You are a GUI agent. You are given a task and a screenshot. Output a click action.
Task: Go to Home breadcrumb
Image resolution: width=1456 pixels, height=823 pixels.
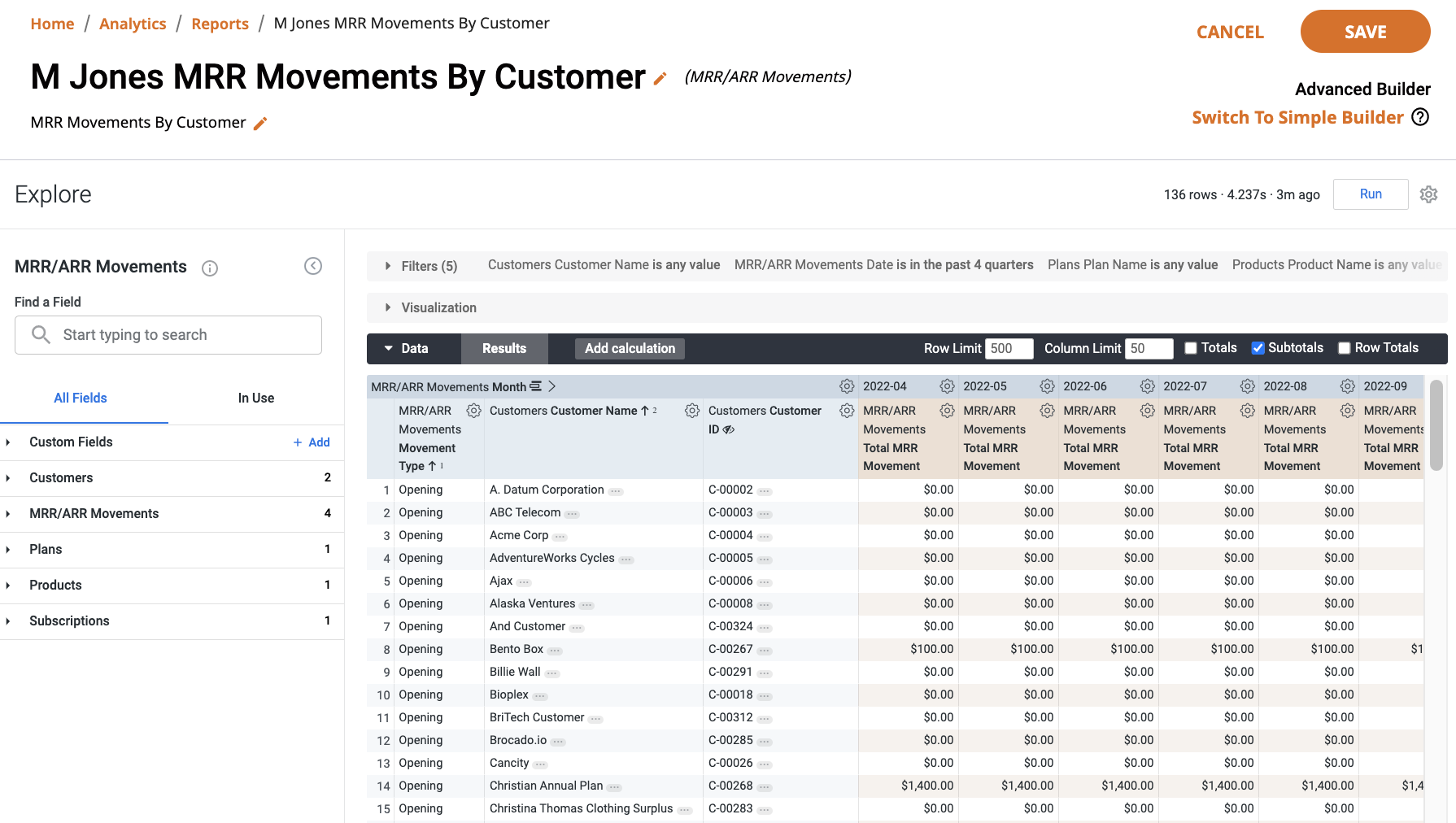pos(52,24)
